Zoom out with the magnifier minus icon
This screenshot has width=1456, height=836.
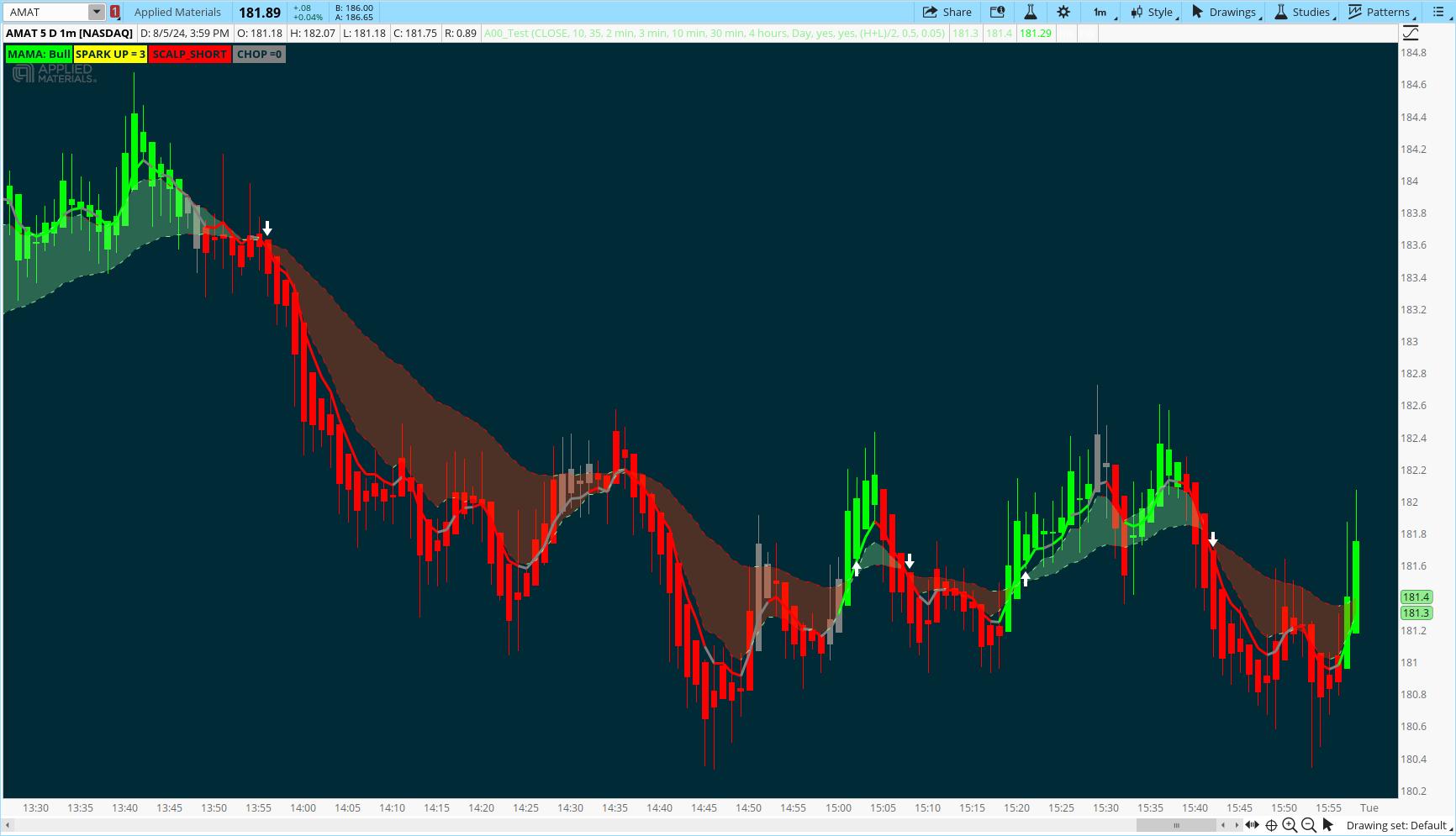tap(1308, 825)
